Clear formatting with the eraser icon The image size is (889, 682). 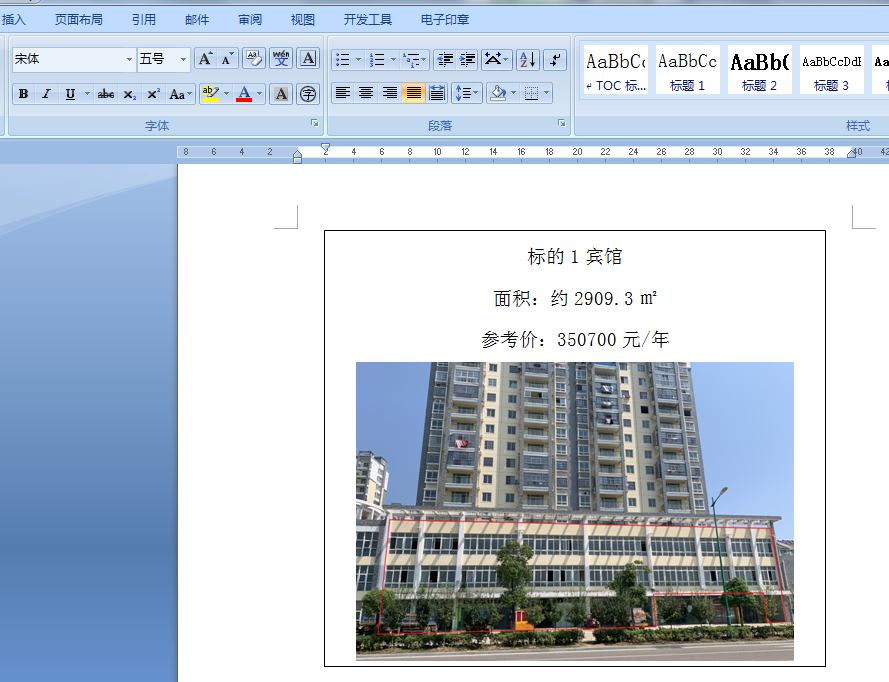pyautogui.click(x=254, y=58)
